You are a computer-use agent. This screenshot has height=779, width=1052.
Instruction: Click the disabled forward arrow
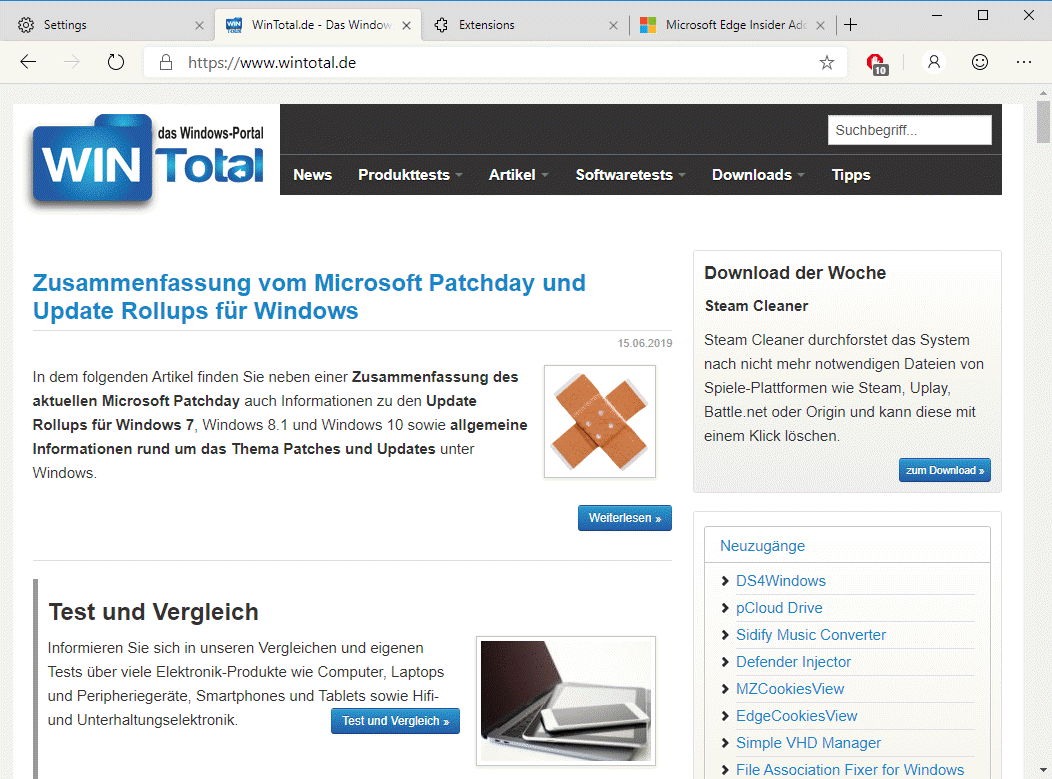[x=72, y=62]
